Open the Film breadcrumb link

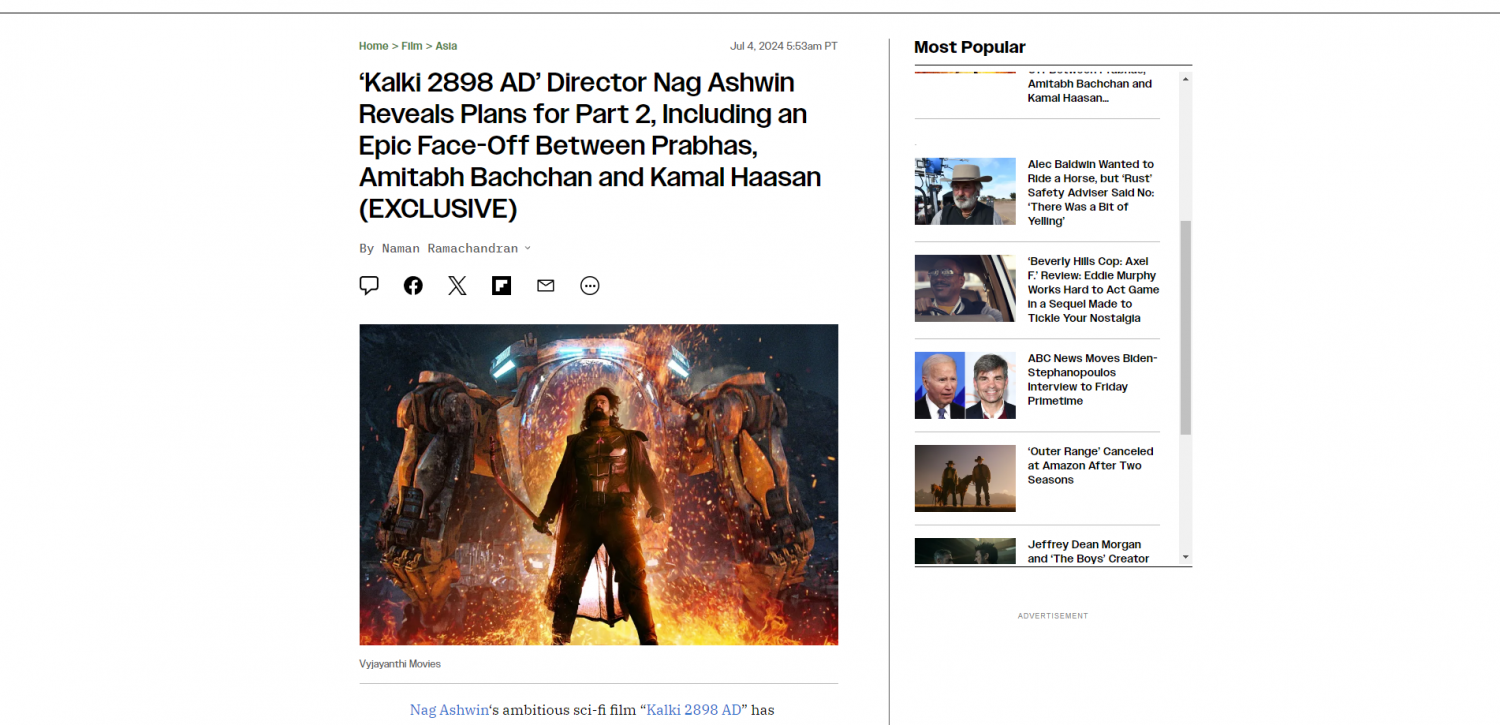[x=411, y=46]
